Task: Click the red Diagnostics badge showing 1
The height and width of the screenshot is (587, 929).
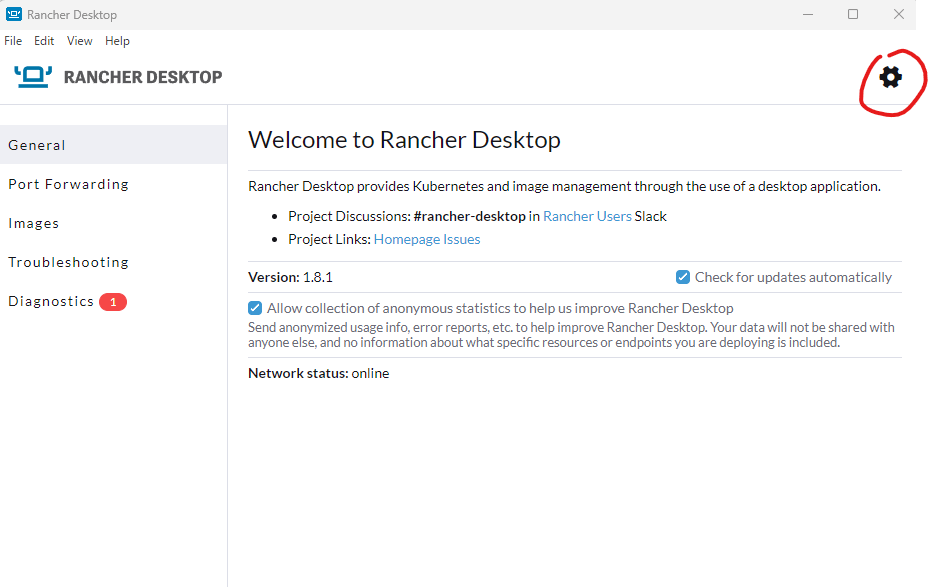Action: pos(113,302)
